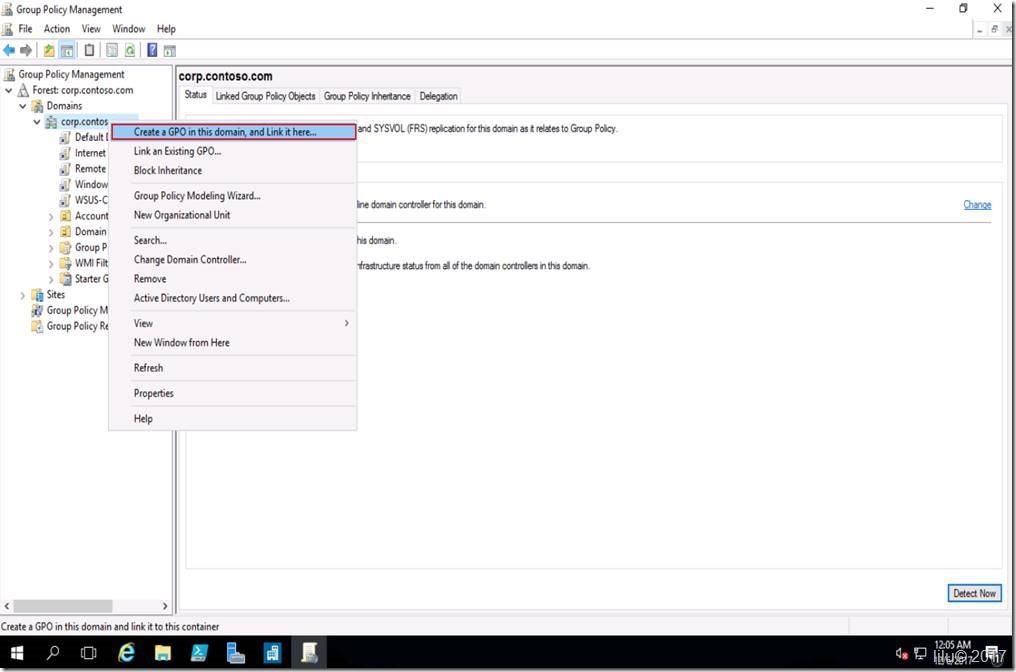
Task: Click the volume icon in system tray
Action: coord(901,653)
